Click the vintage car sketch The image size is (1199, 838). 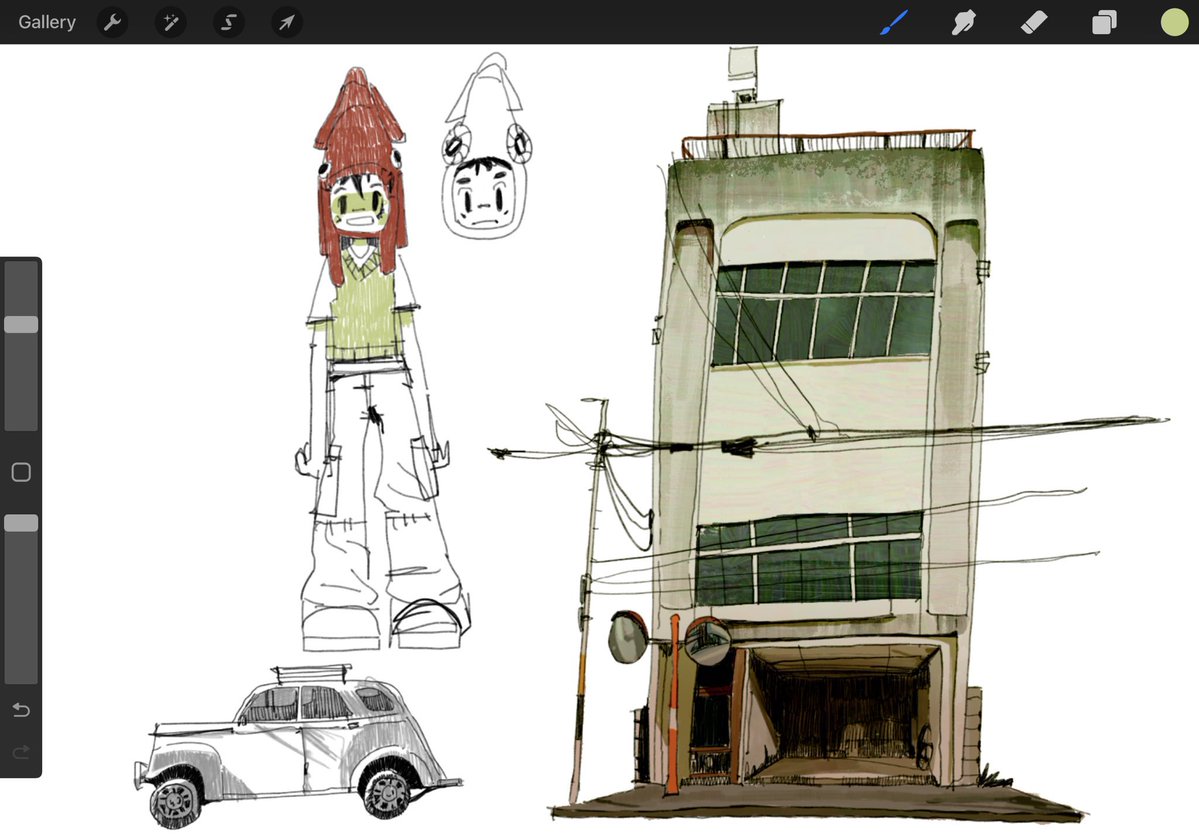tap(298, 747)
